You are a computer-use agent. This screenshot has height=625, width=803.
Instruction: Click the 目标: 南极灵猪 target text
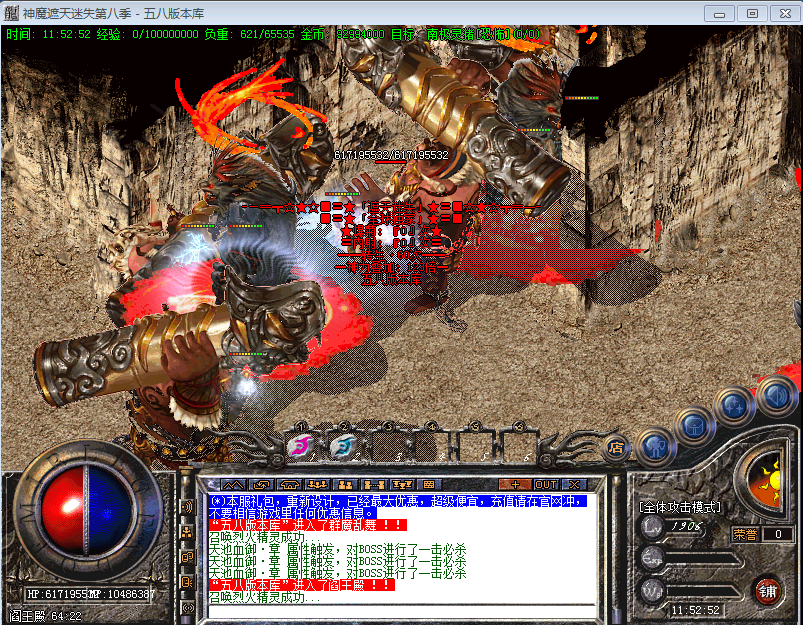pyautogui.click(x=466, y=34)
